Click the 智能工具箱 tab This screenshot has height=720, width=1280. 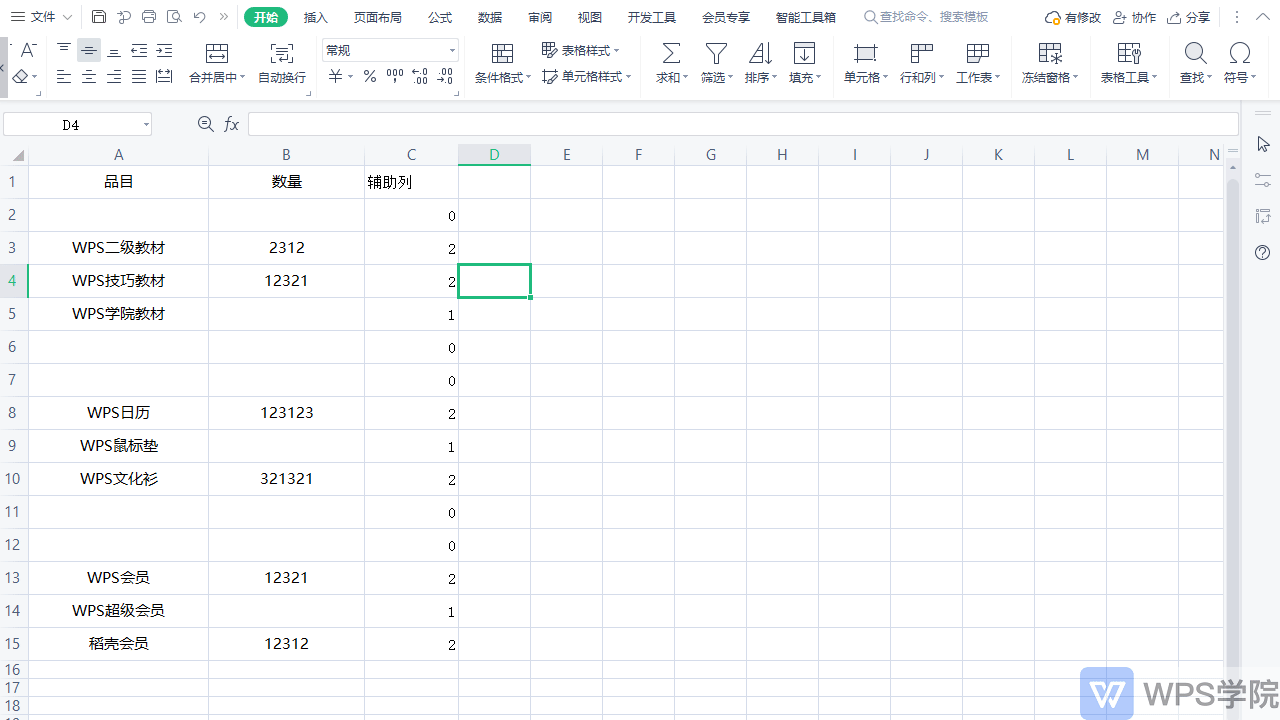[806, 17]
